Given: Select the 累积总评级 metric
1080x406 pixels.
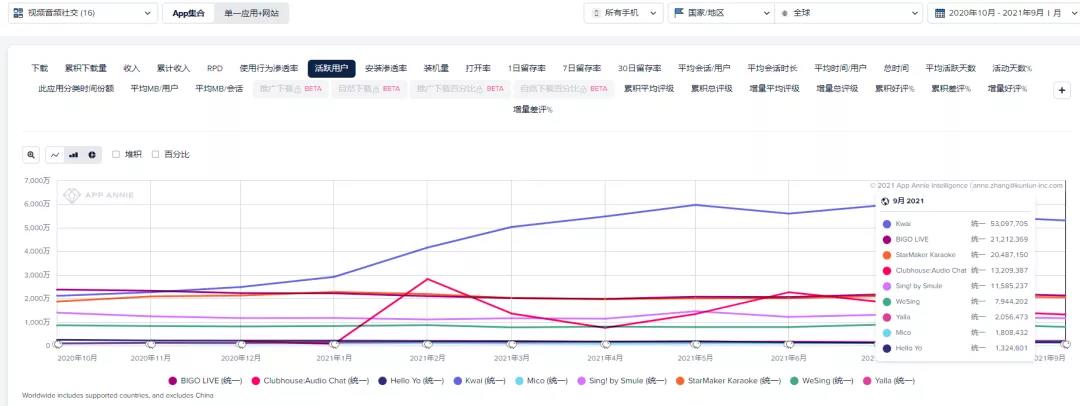Looking at the screenshot, I should 712,89.
